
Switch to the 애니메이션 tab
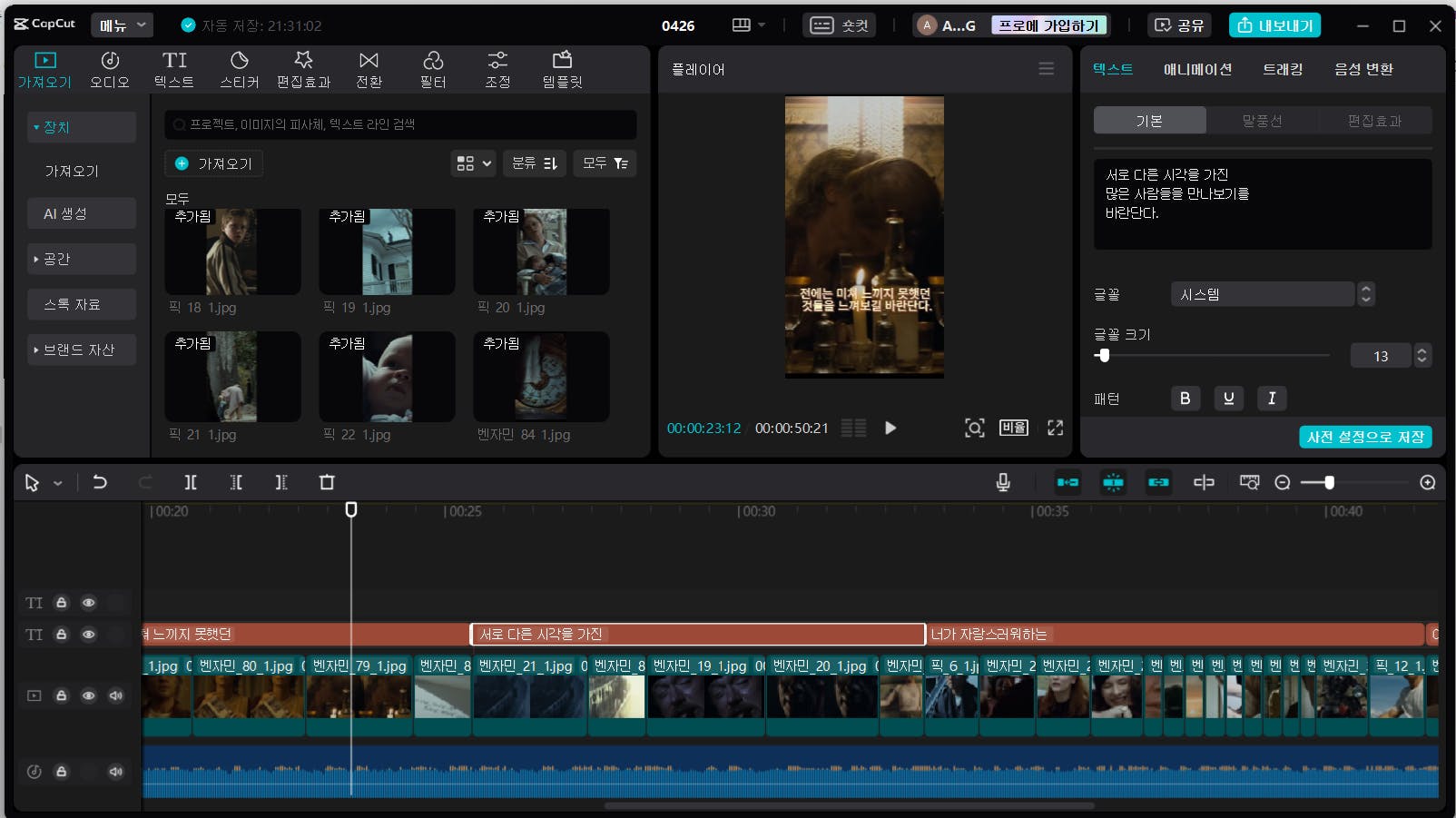coord(1197,69)
